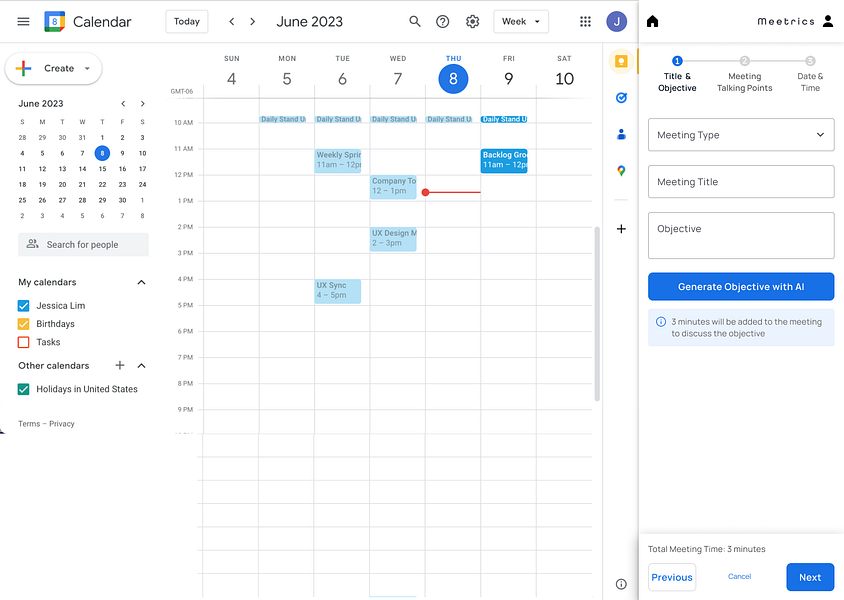Select date 8 highlighted in mini calendar
This screenshot has width=844, height=600.
point(102,153)
